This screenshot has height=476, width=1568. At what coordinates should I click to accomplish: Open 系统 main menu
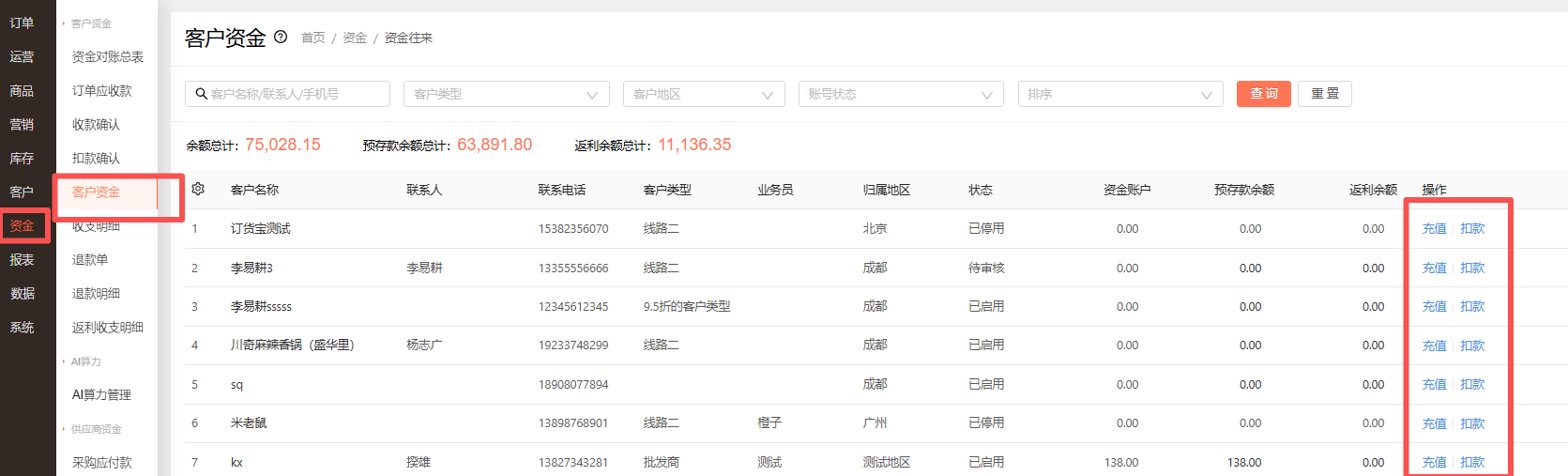pyautogui.click(x=22, y=328)
